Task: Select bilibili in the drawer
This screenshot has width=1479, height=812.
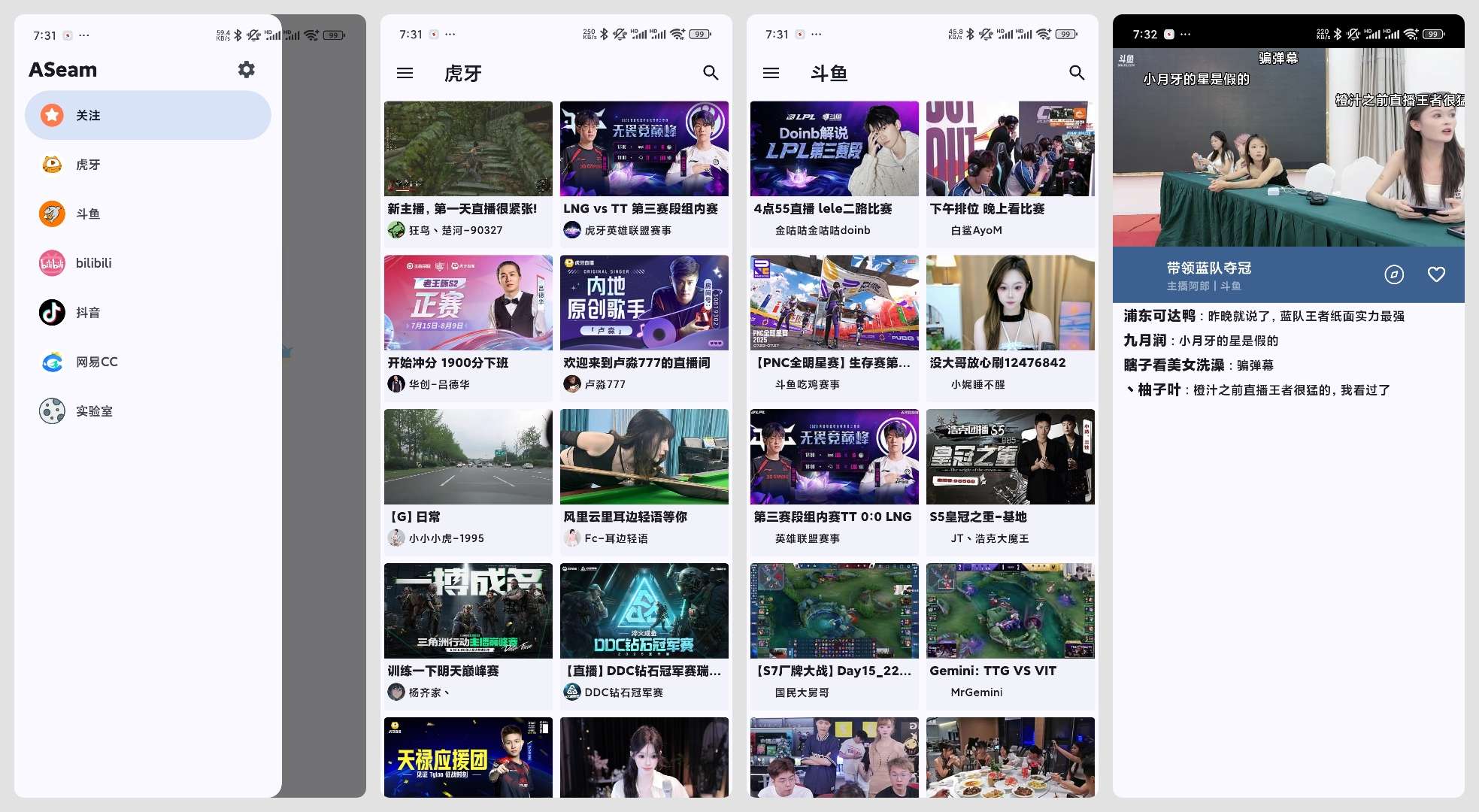Action: pyautogui.click(x=93, y=263)
